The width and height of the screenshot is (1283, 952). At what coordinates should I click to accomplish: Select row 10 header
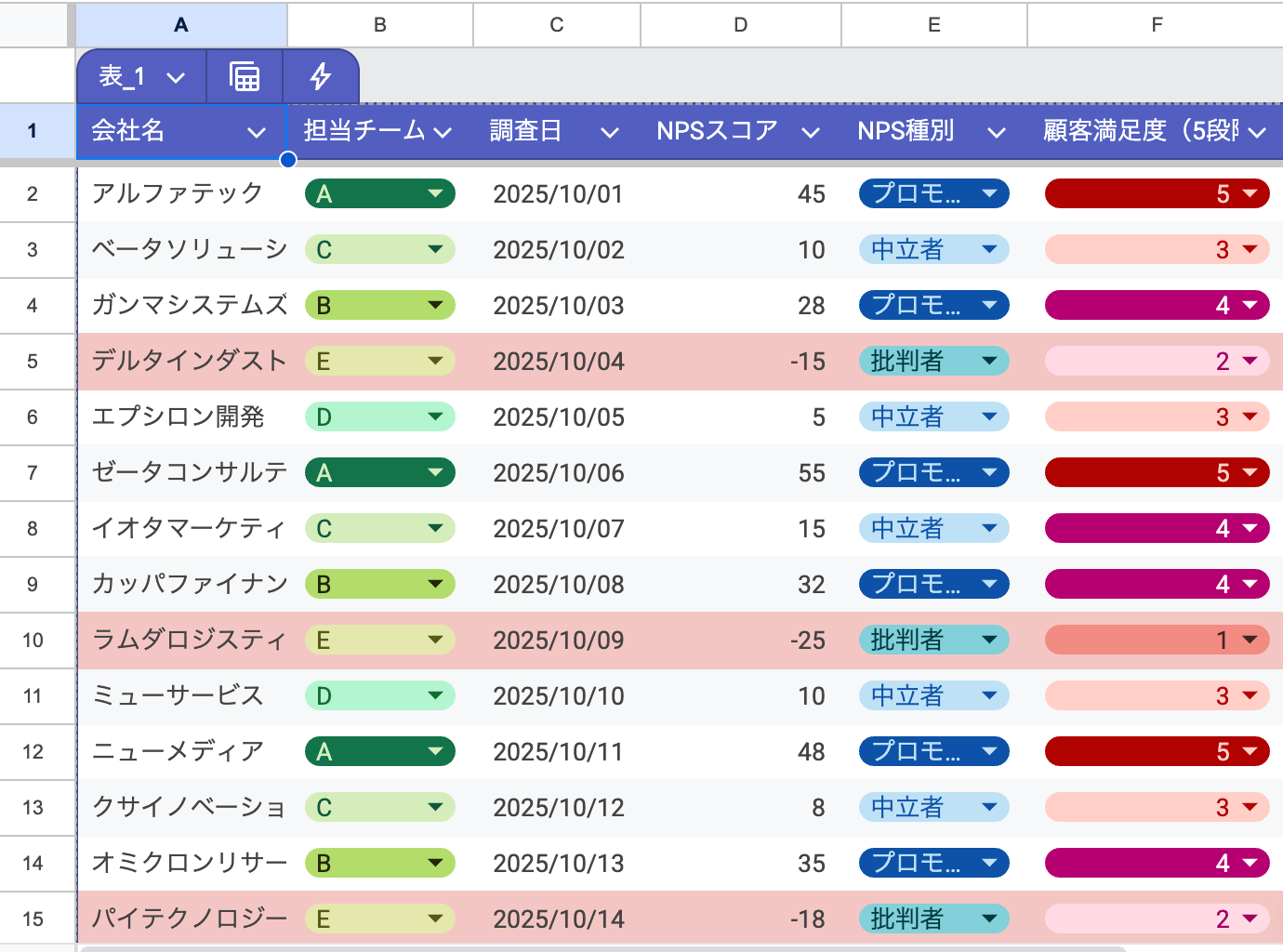33,641
